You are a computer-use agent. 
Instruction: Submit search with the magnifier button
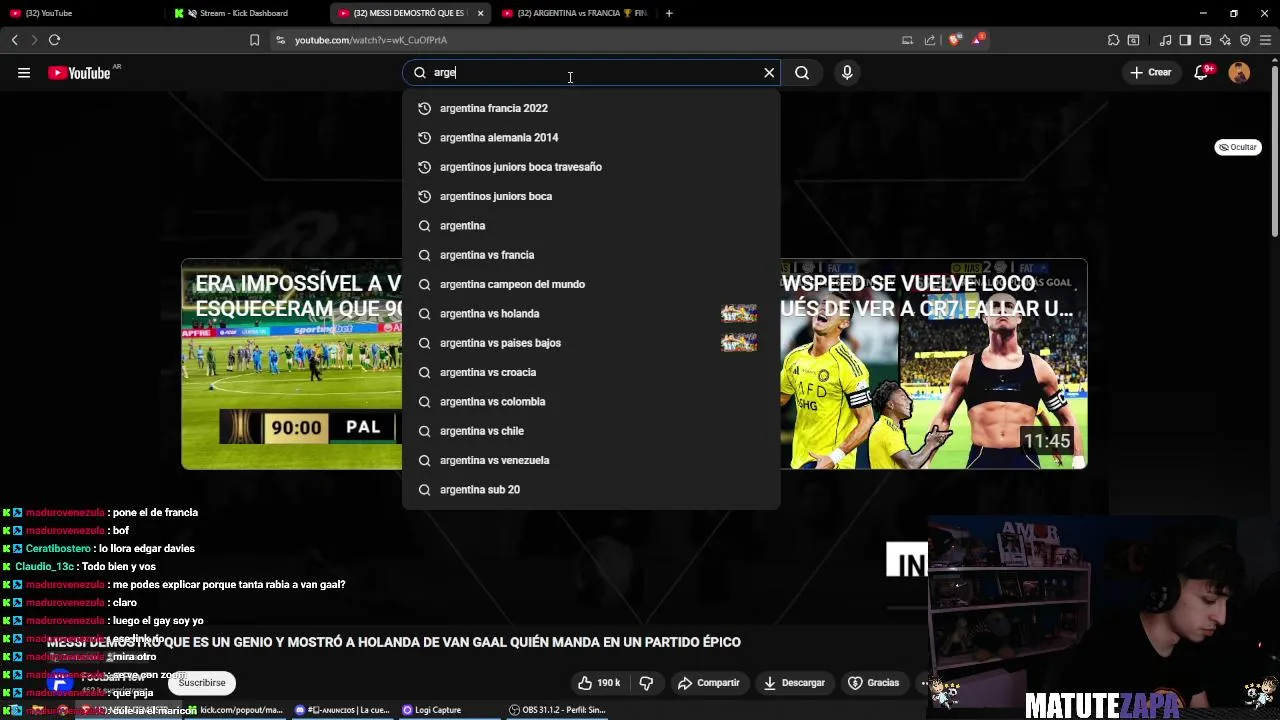click(x=802, y=72)
